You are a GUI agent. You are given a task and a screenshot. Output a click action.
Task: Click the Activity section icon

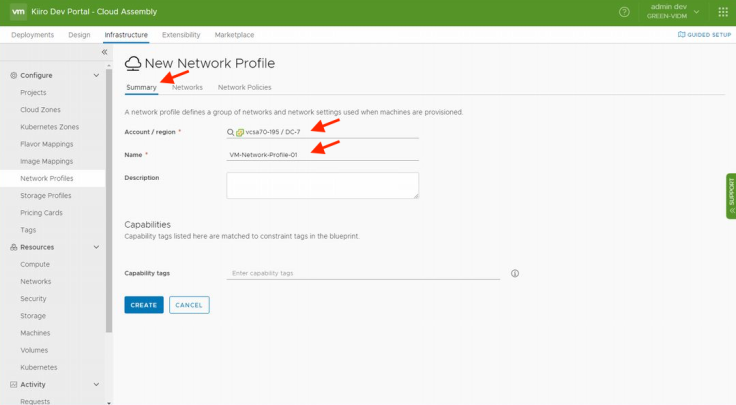click(14, 384)
